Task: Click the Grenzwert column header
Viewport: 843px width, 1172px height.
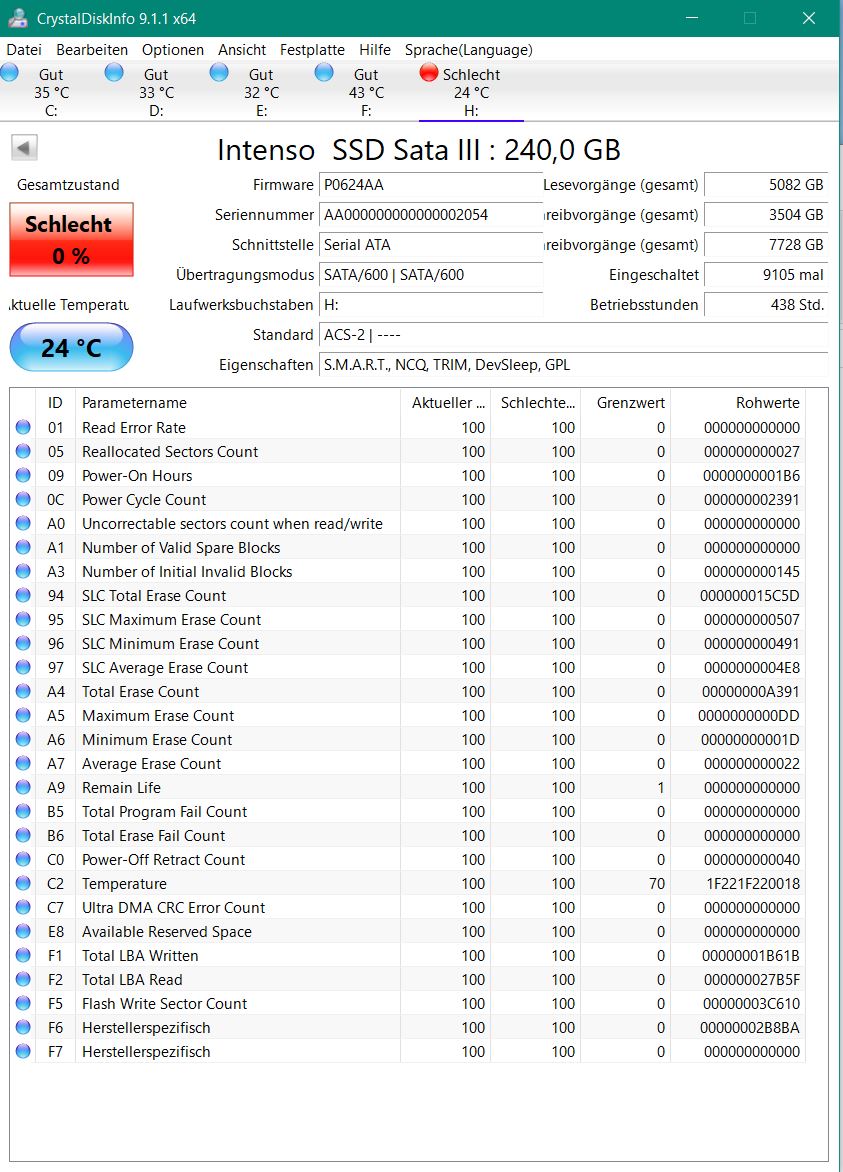Action: tap(626, 403)
